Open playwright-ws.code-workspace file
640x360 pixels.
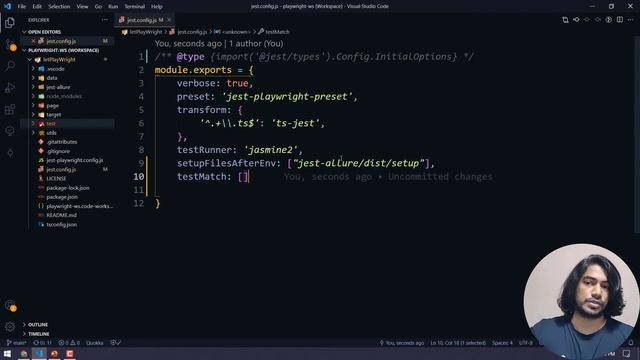click(x=79, y=206)
